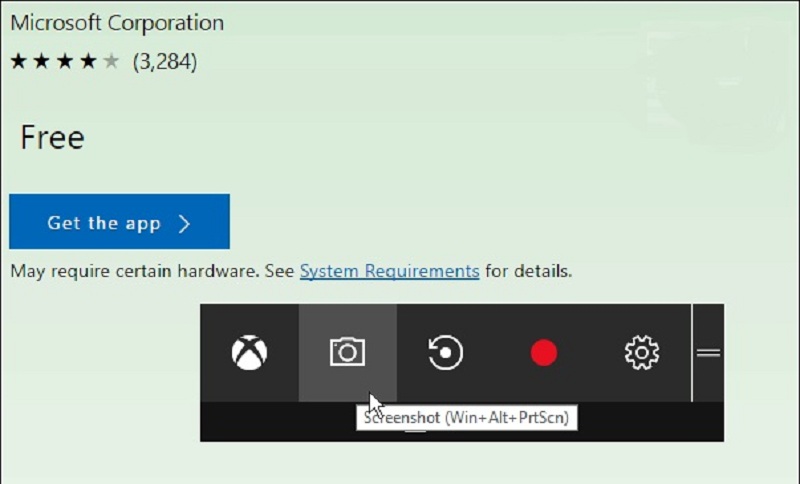
Task: Click the second rating star
Action: (x=42, y=62)
